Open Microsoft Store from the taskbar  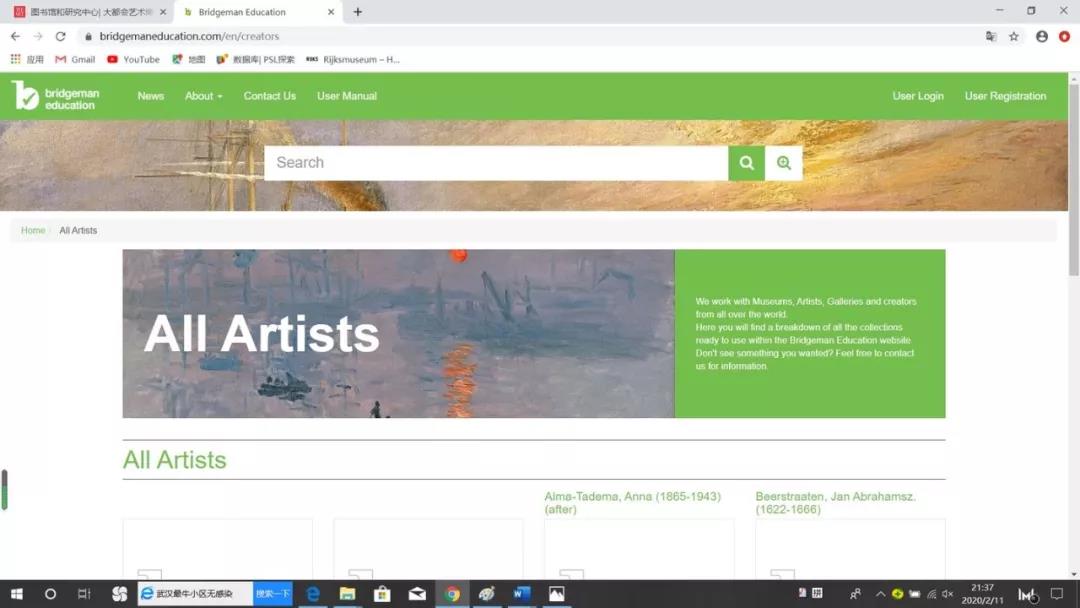[x=381, y=594]
